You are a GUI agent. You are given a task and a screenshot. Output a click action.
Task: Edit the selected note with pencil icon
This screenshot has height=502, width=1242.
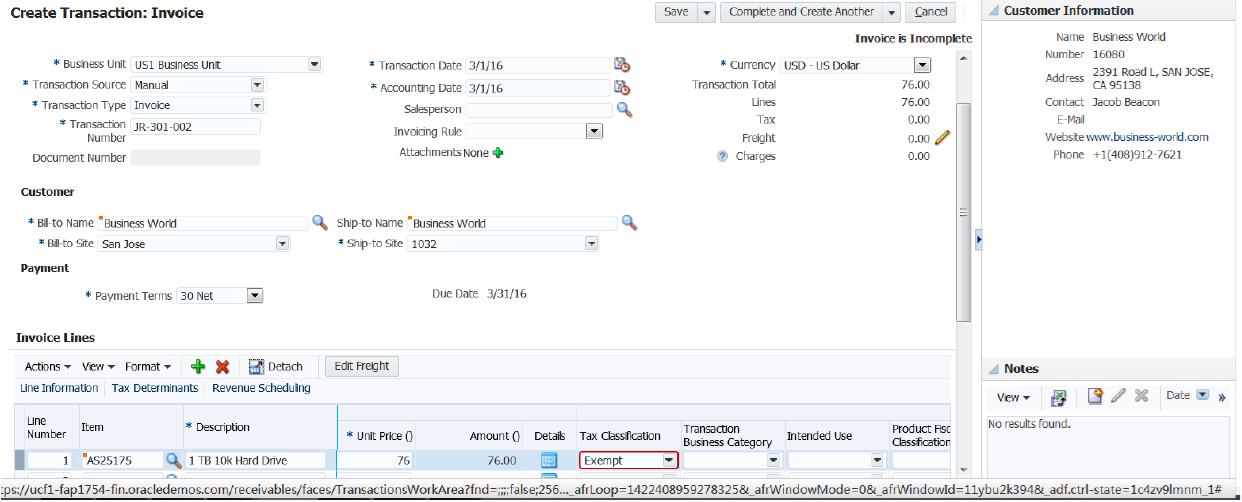click(x=1119, y=396)
